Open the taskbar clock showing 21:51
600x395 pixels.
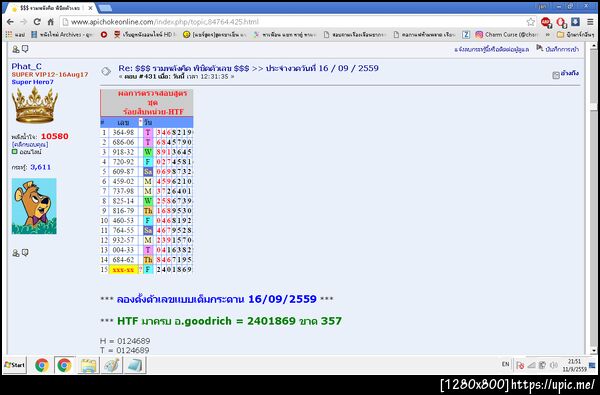click(574, 365)
